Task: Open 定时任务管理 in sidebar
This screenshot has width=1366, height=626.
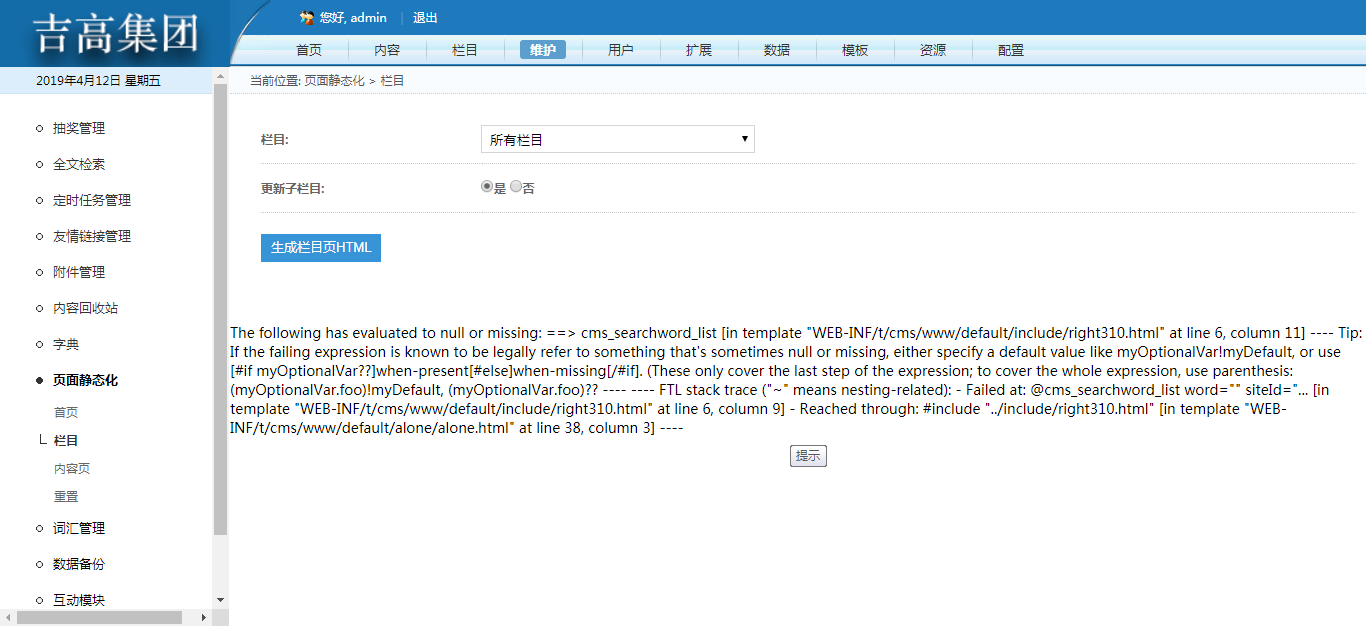Action: pos(92,200)
